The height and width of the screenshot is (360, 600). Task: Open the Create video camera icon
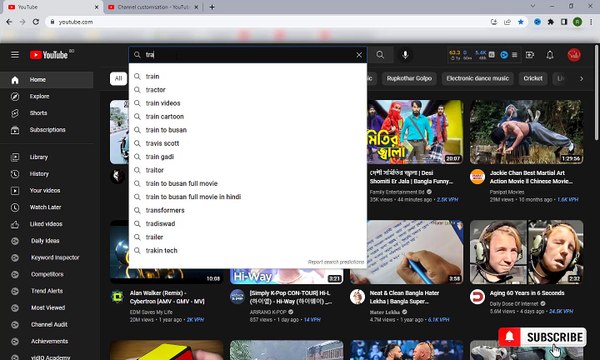point(530,55)
